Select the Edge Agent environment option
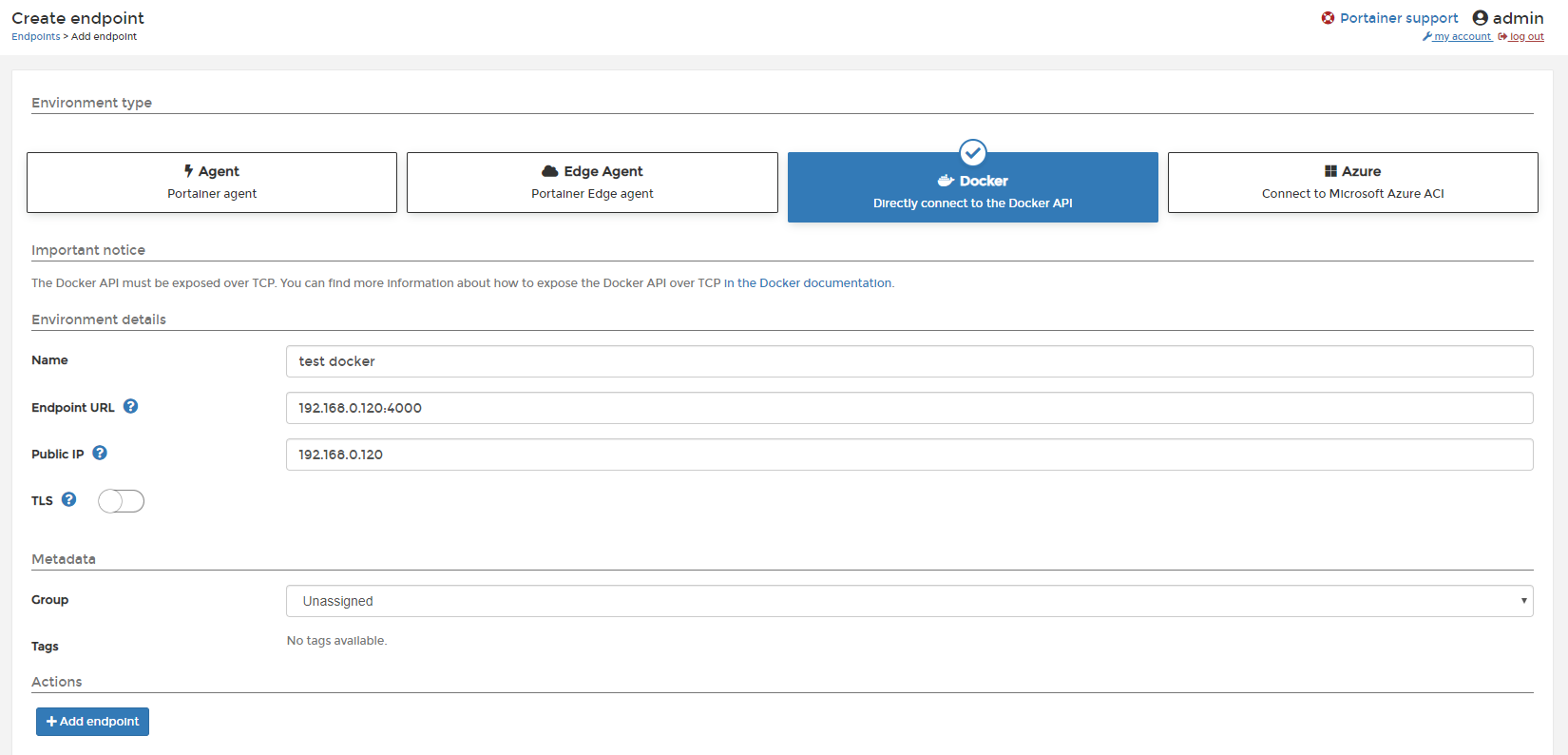 [592, 183]
